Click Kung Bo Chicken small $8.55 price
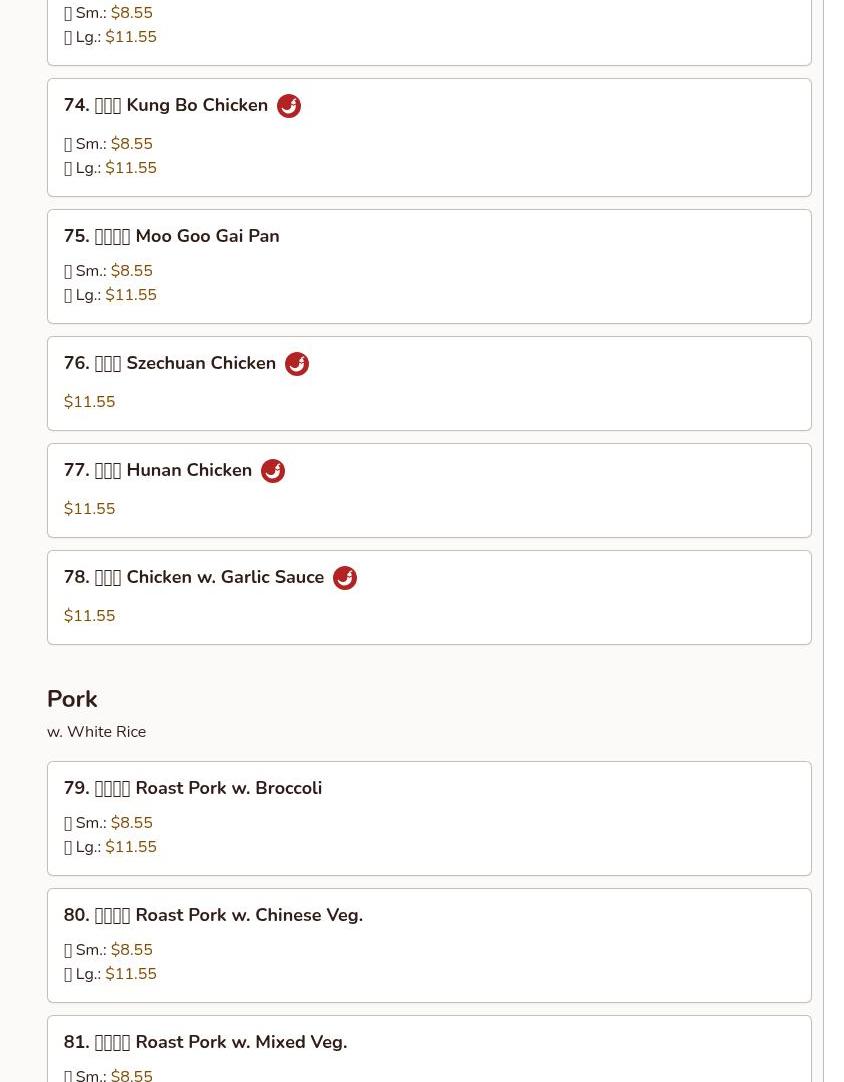 click(132, 144)
